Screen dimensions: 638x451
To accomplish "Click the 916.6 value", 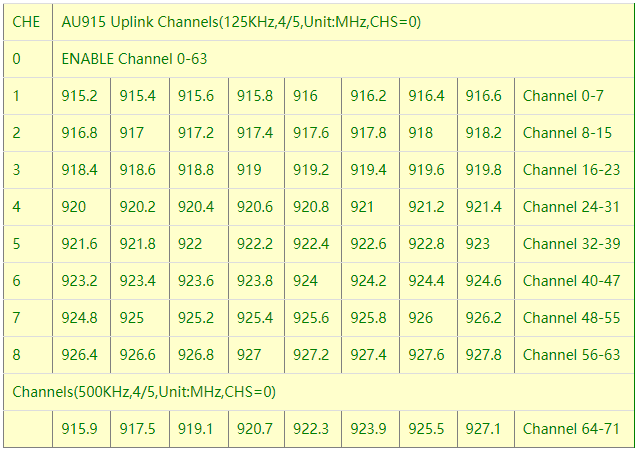I will click(x=483, y=96).
